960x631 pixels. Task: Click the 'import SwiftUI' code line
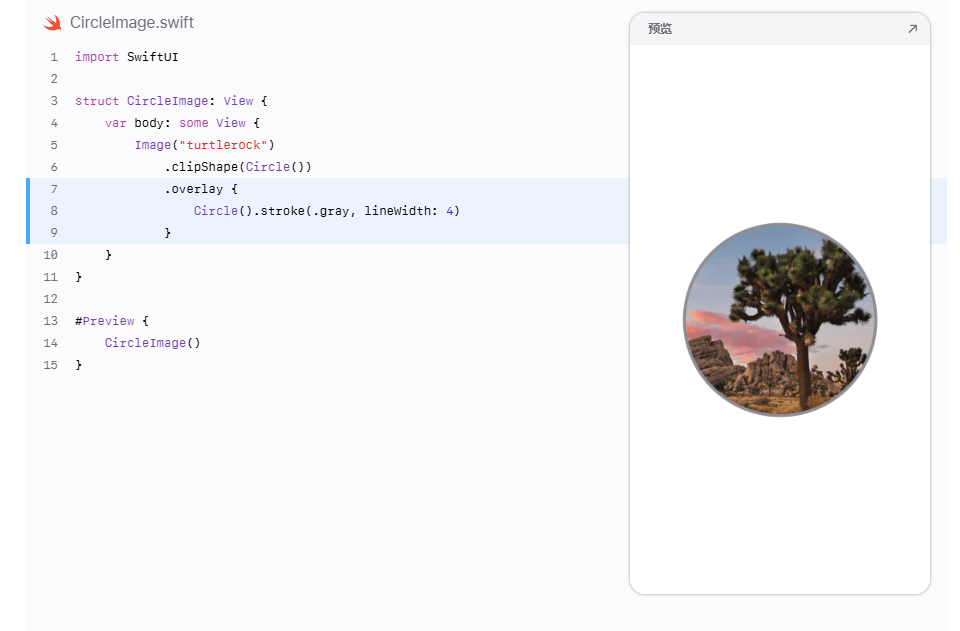pos(127,57)
